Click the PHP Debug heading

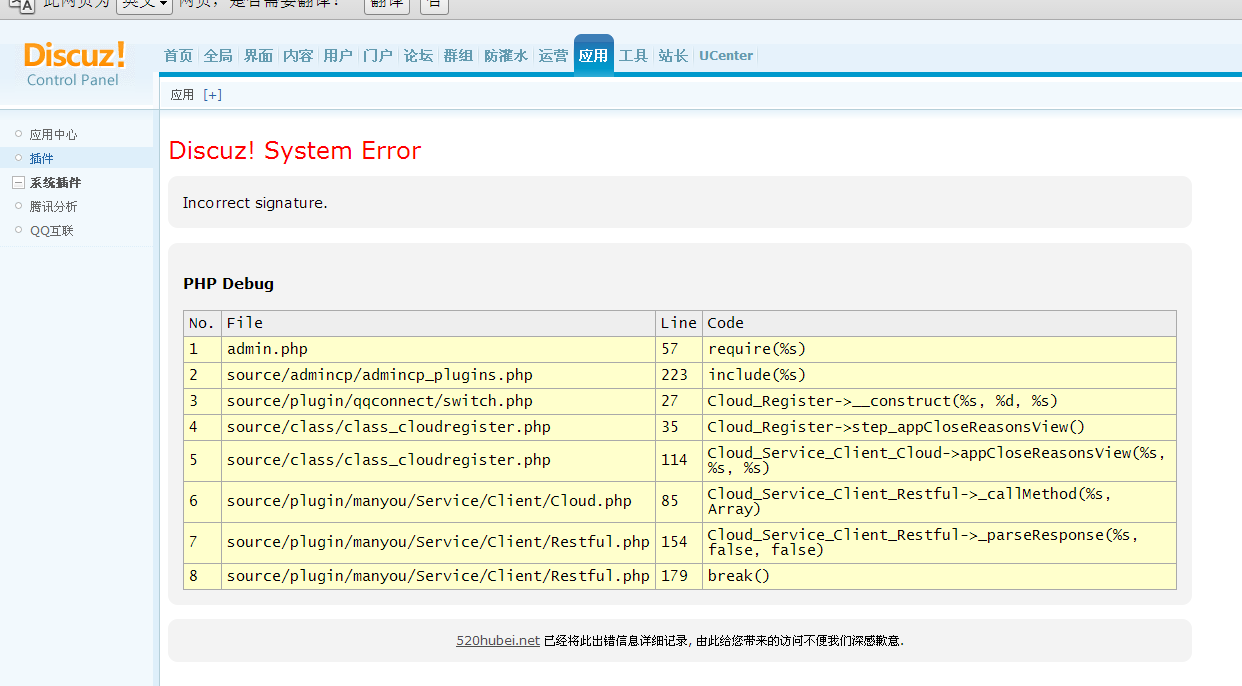228,283
